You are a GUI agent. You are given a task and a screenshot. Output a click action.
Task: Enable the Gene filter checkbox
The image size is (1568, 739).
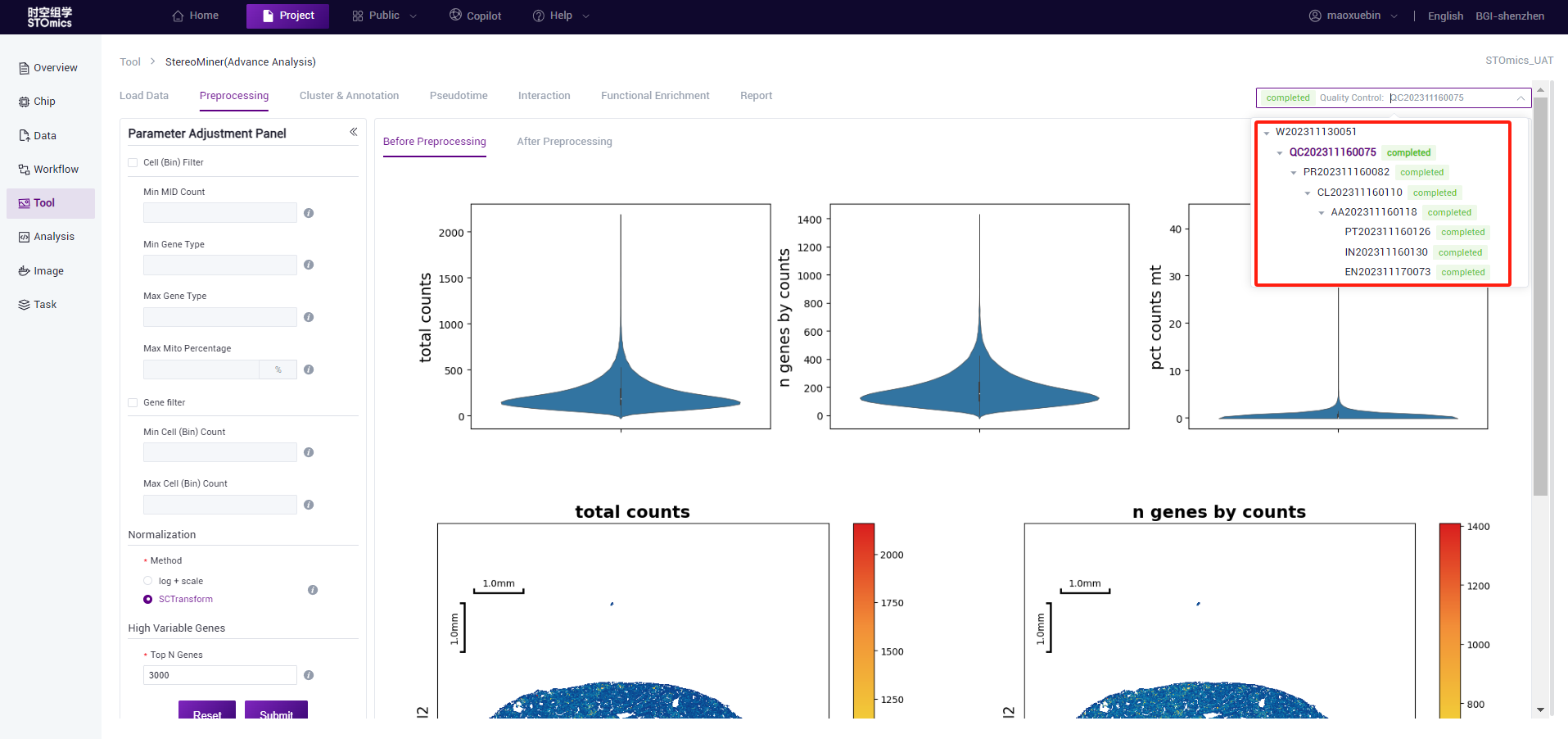click(x=133, y=403)
